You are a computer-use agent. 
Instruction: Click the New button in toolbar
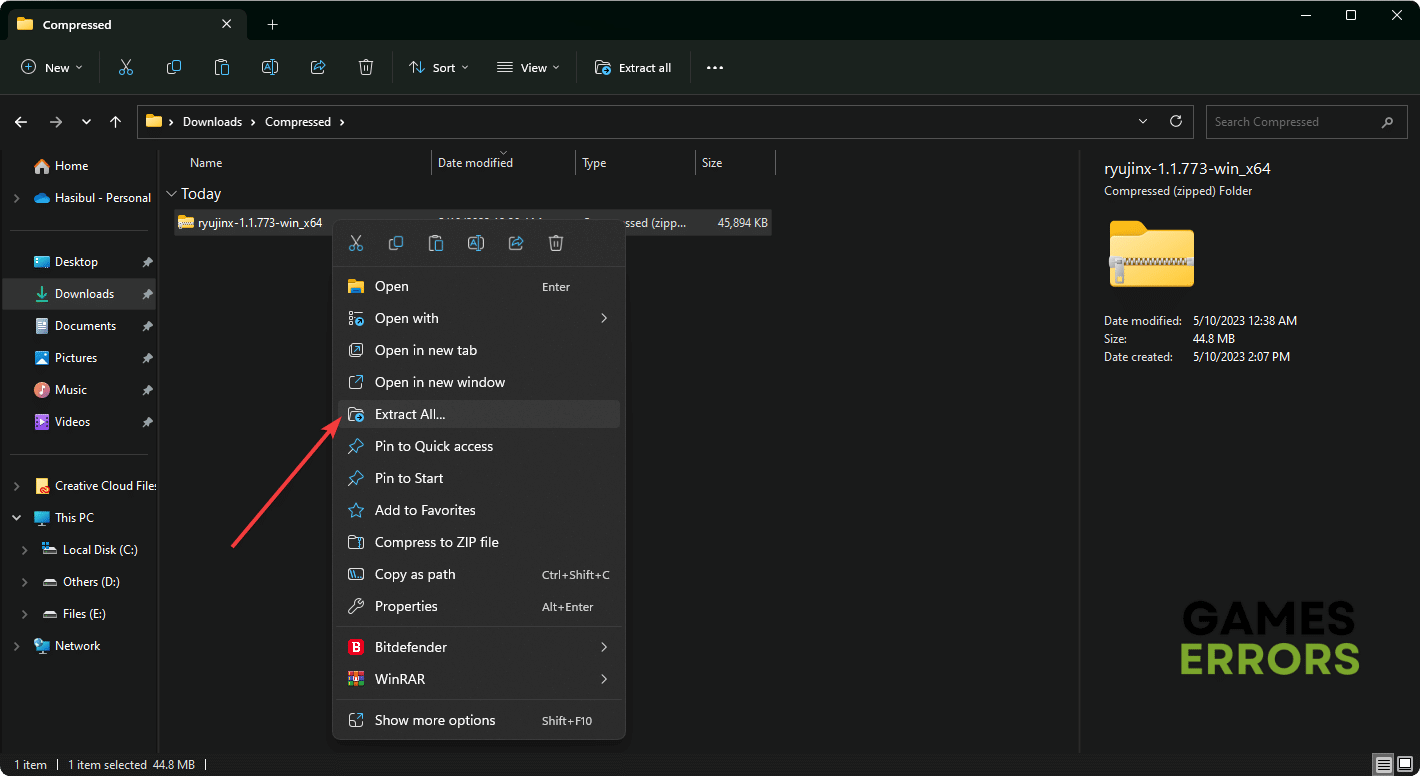click(x=52, y=67)
